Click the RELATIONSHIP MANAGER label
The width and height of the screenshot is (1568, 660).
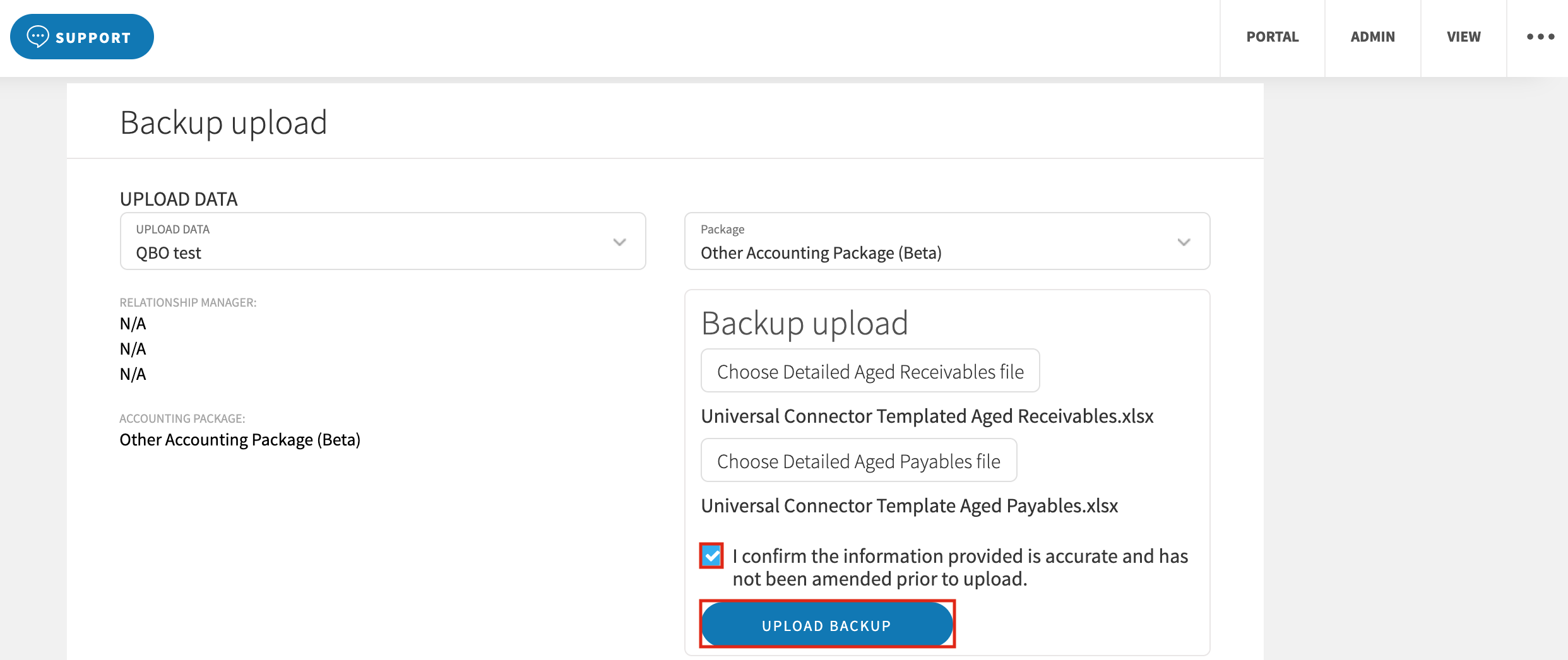pyautogui.click(x=188, y=303)
